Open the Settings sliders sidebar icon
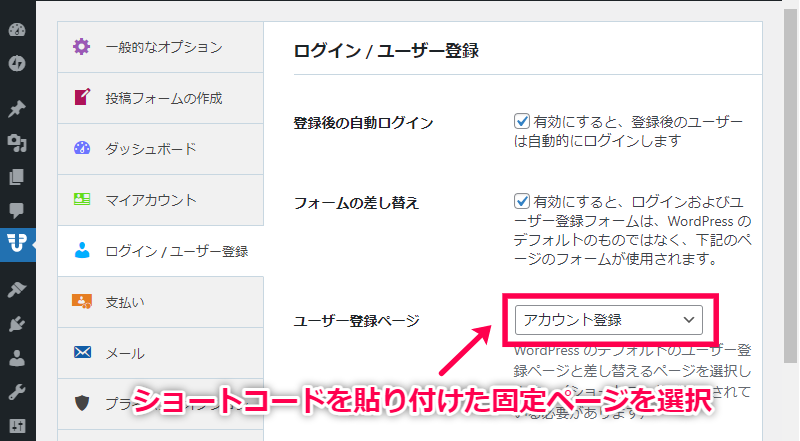Screen dimensions: 800x441 click(17, 426)
